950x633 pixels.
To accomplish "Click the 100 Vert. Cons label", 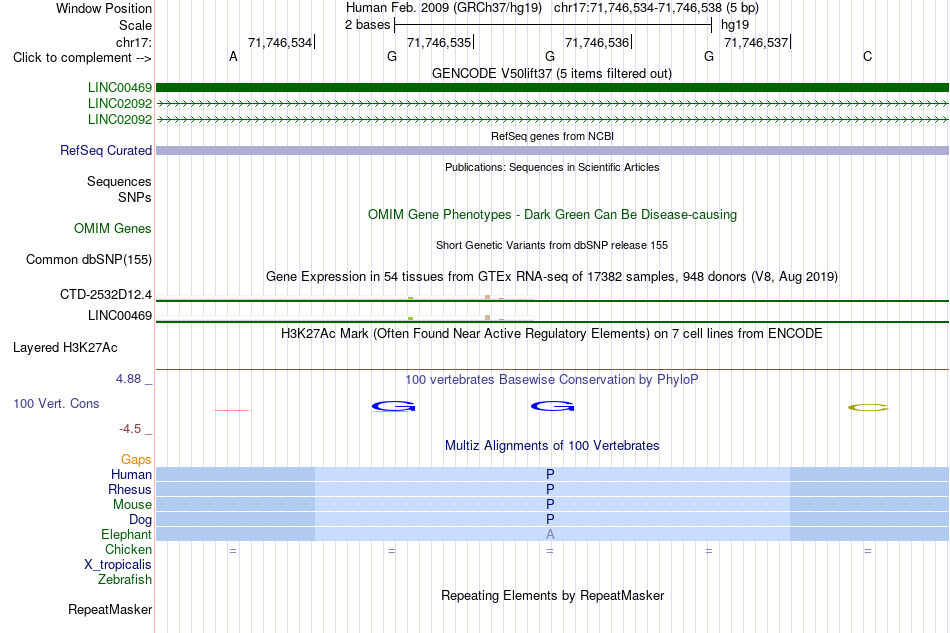I will [x=56, y=403].
